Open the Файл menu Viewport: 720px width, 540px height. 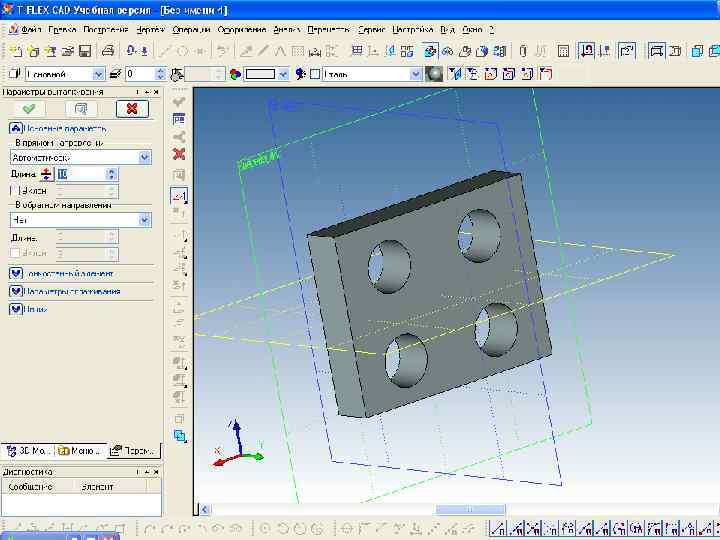(31, 30)
